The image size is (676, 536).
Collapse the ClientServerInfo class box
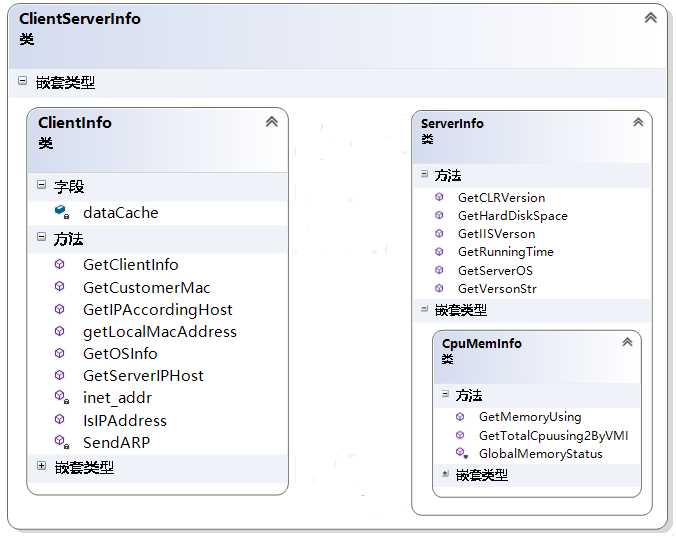tap(650, 18)
